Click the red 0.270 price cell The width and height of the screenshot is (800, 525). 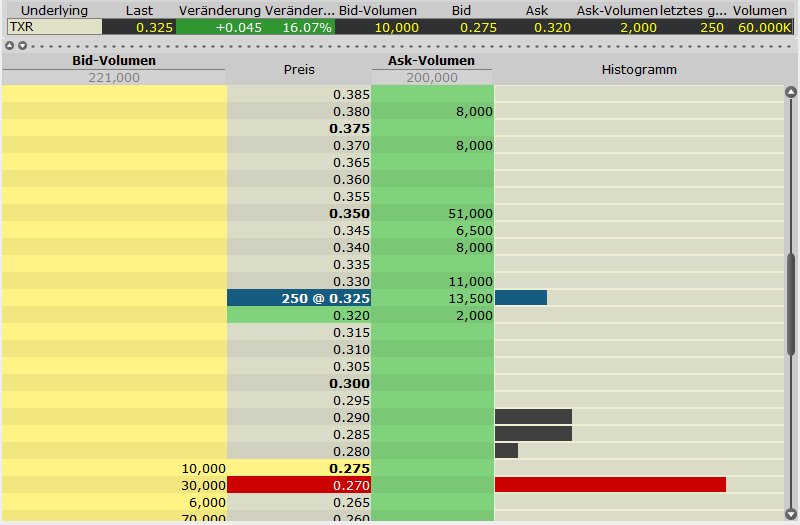coord(299,485)
